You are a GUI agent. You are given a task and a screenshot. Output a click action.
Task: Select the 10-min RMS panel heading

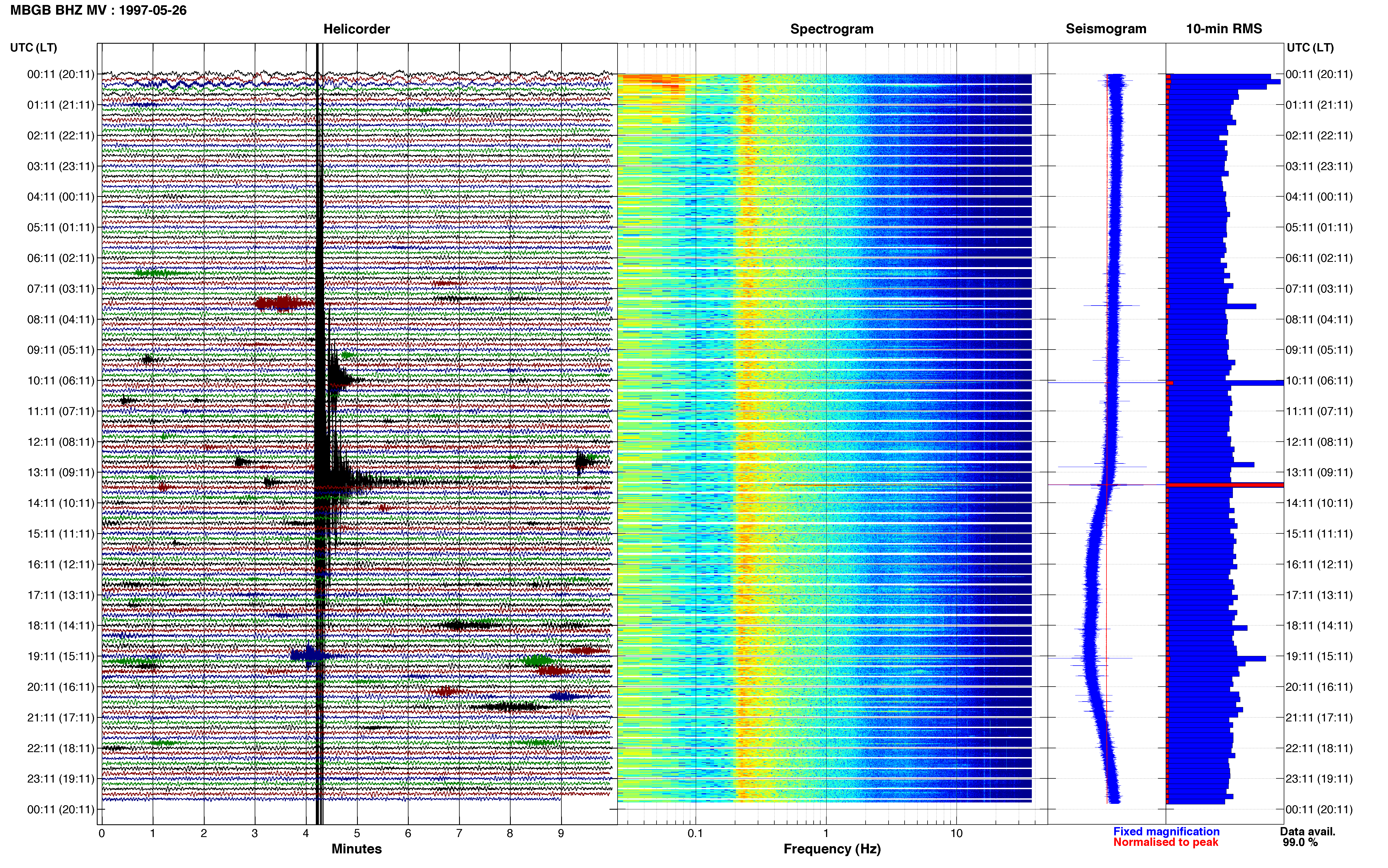(x=1224, y=29)
